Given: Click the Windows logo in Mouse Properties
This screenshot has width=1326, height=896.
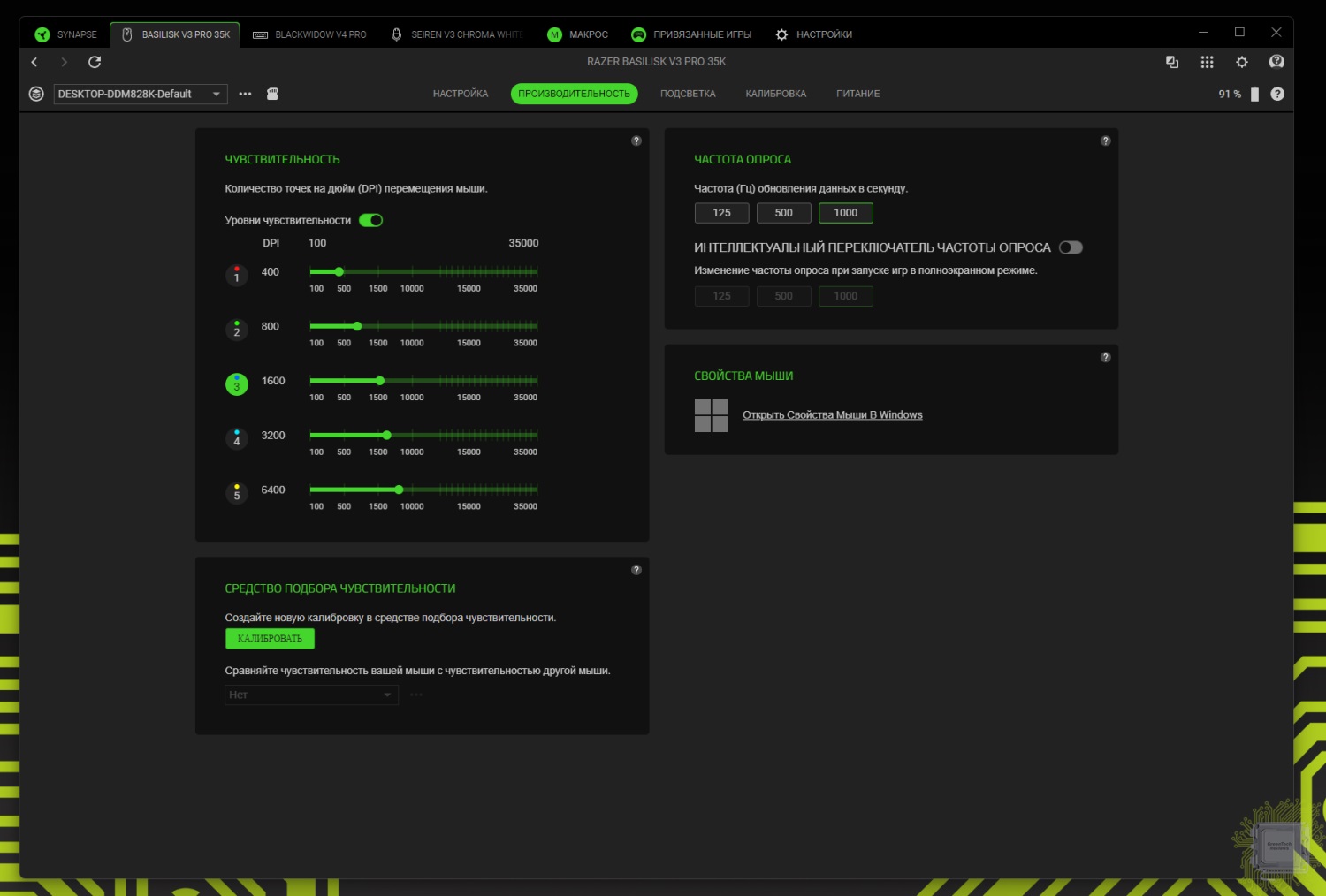Looking at the screenshot, I should 711,415.
